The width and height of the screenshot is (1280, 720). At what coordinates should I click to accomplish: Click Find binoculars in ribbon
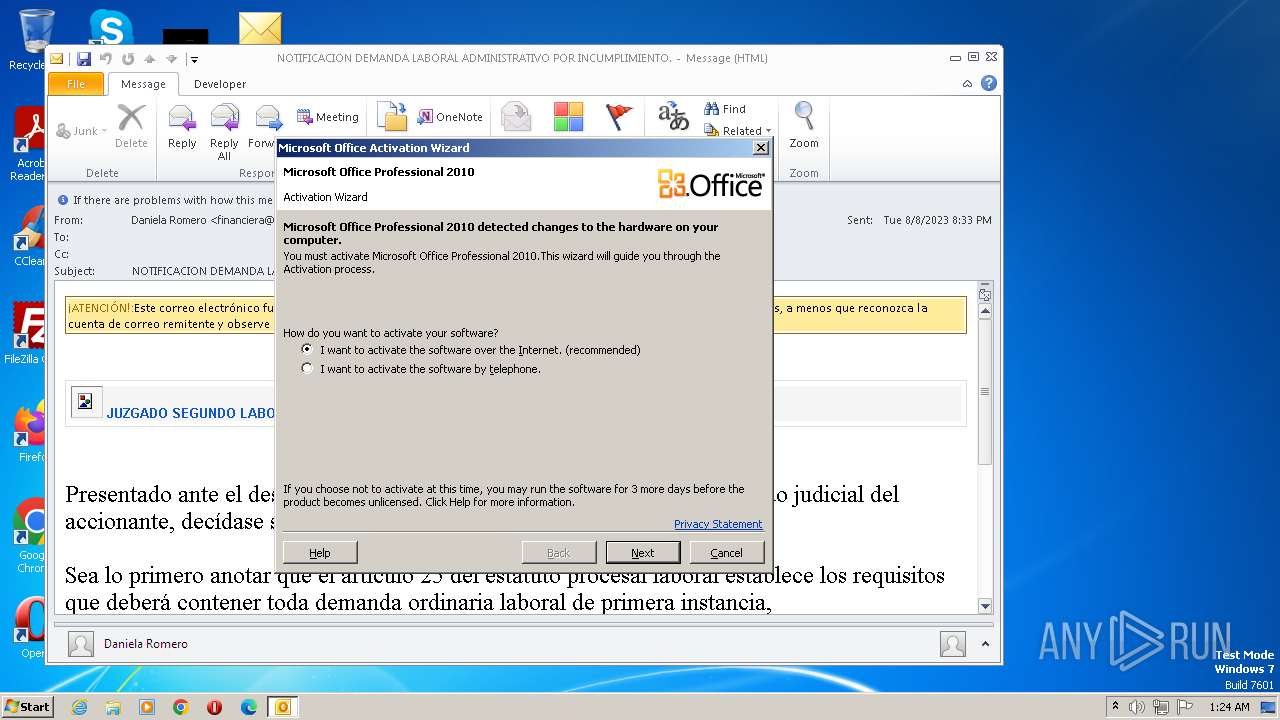coord(725,109)
